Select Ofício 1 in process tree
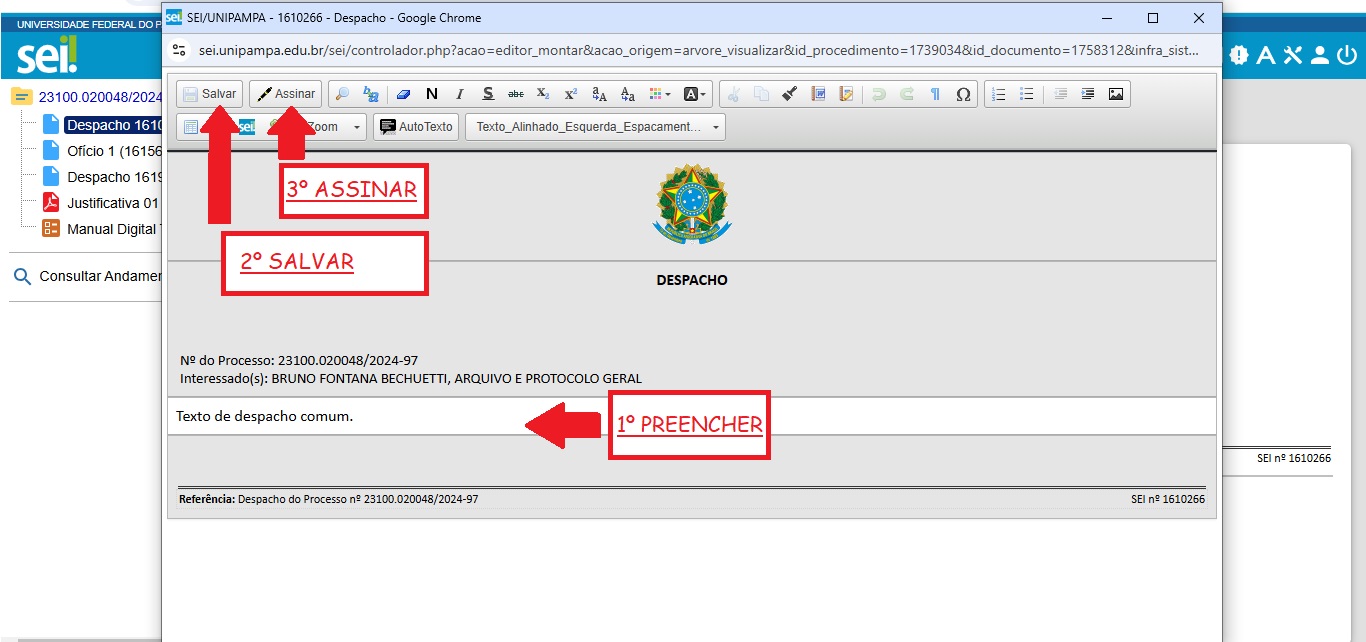Viewport: 1366px width, 642px height. (x=112, y=151)
